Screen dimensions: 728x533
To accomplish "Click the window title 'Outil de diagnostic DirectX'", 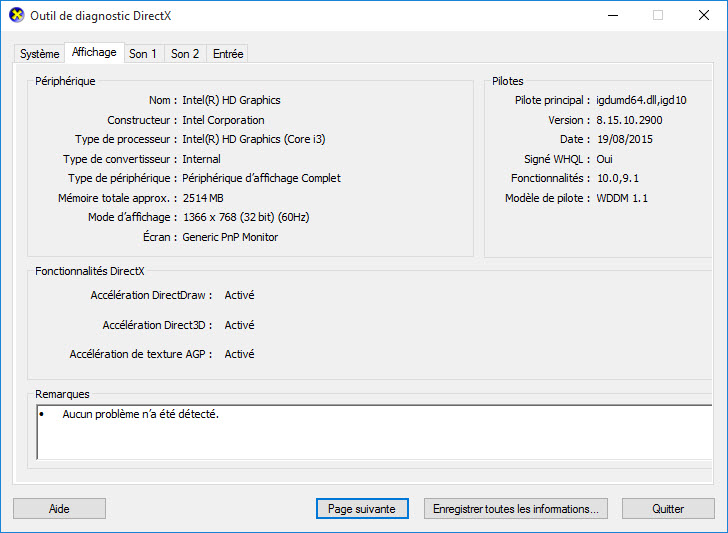I will (101, 16).
